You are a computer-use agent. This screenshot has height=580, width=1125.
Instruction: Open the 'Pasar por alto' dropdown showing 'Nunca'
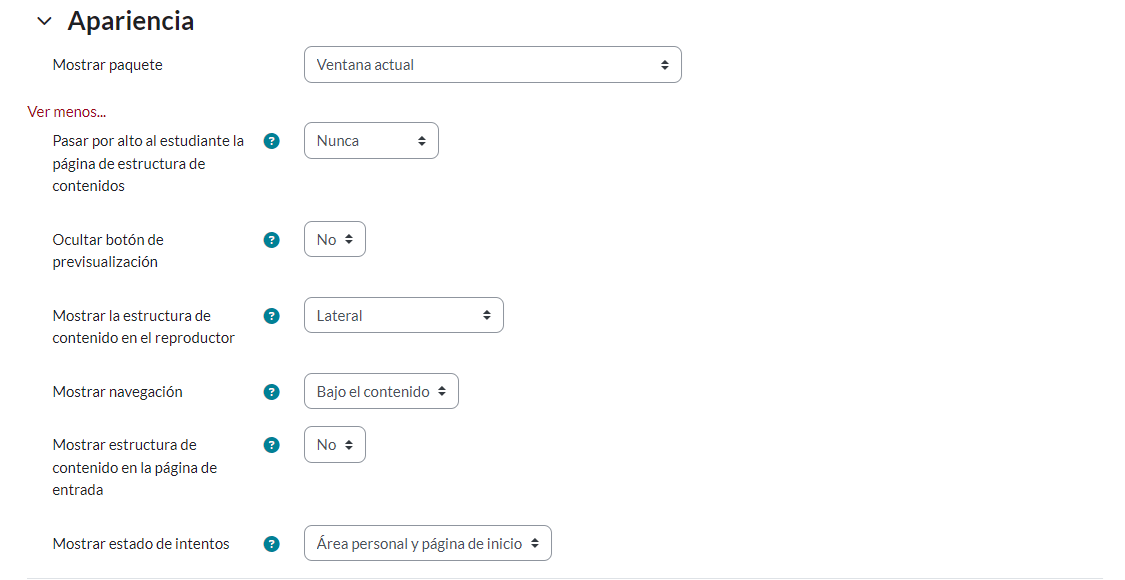pos(370,140)
